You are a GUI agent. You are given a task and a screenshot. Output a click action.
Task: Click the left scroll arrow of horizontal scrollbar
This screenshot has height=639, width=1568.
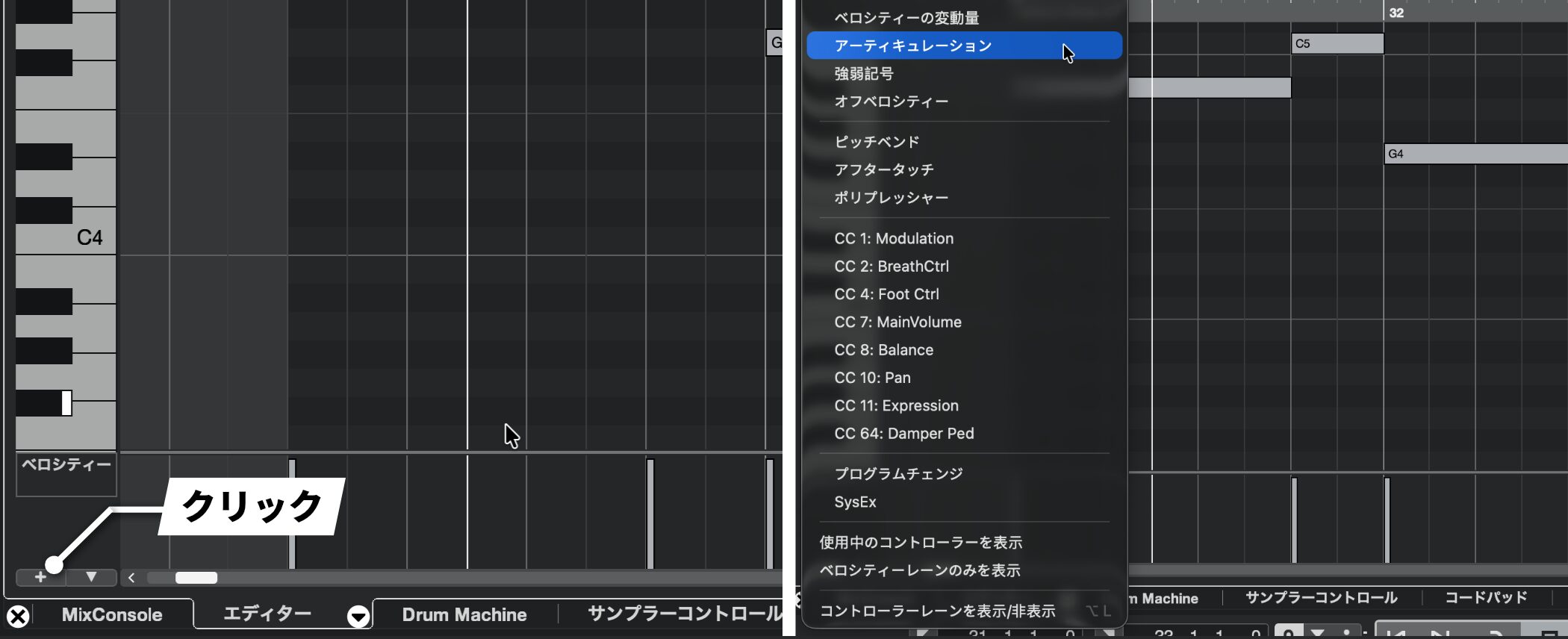pyautogui.click(x=131, y=578)
